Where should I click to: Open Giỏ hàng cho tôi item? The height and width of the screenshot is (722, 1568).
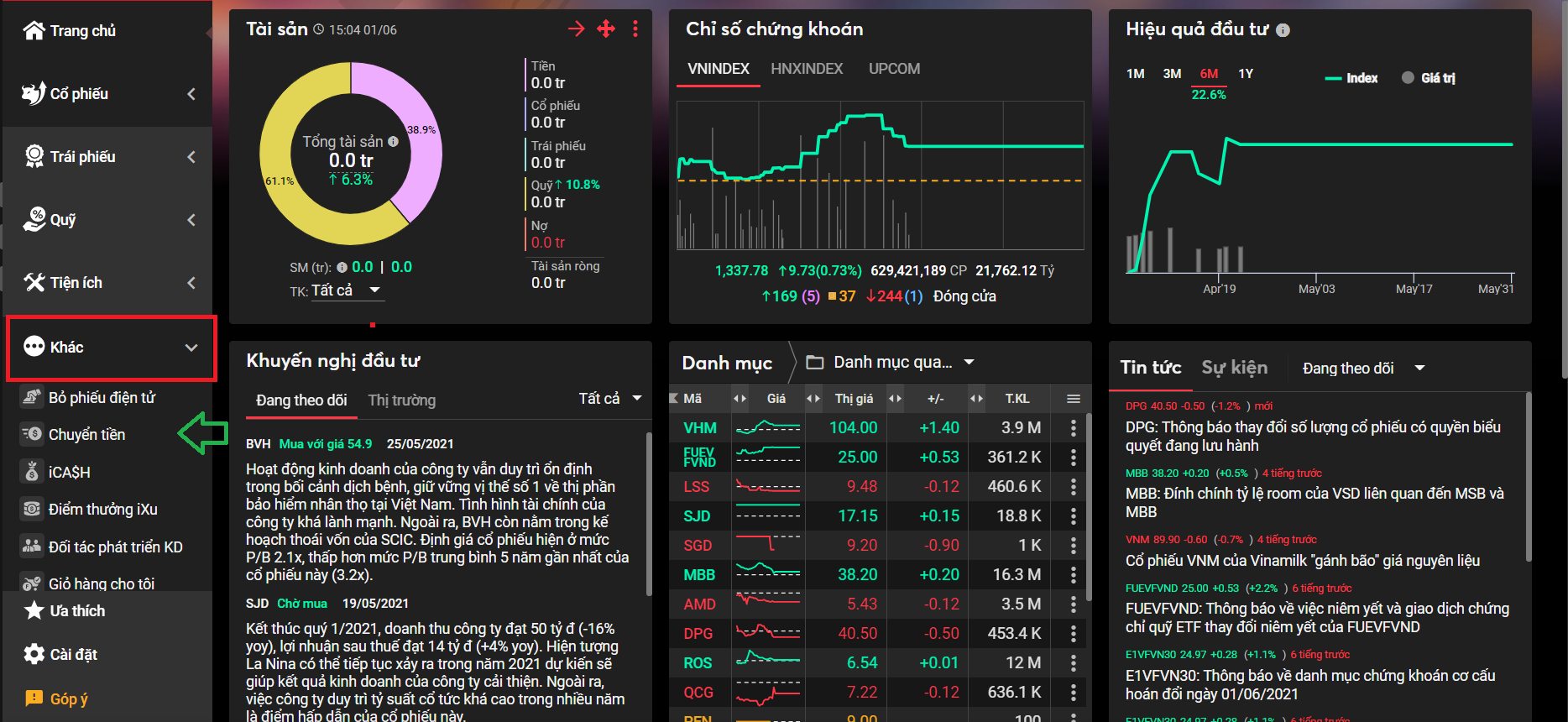(x=101, y=583)
